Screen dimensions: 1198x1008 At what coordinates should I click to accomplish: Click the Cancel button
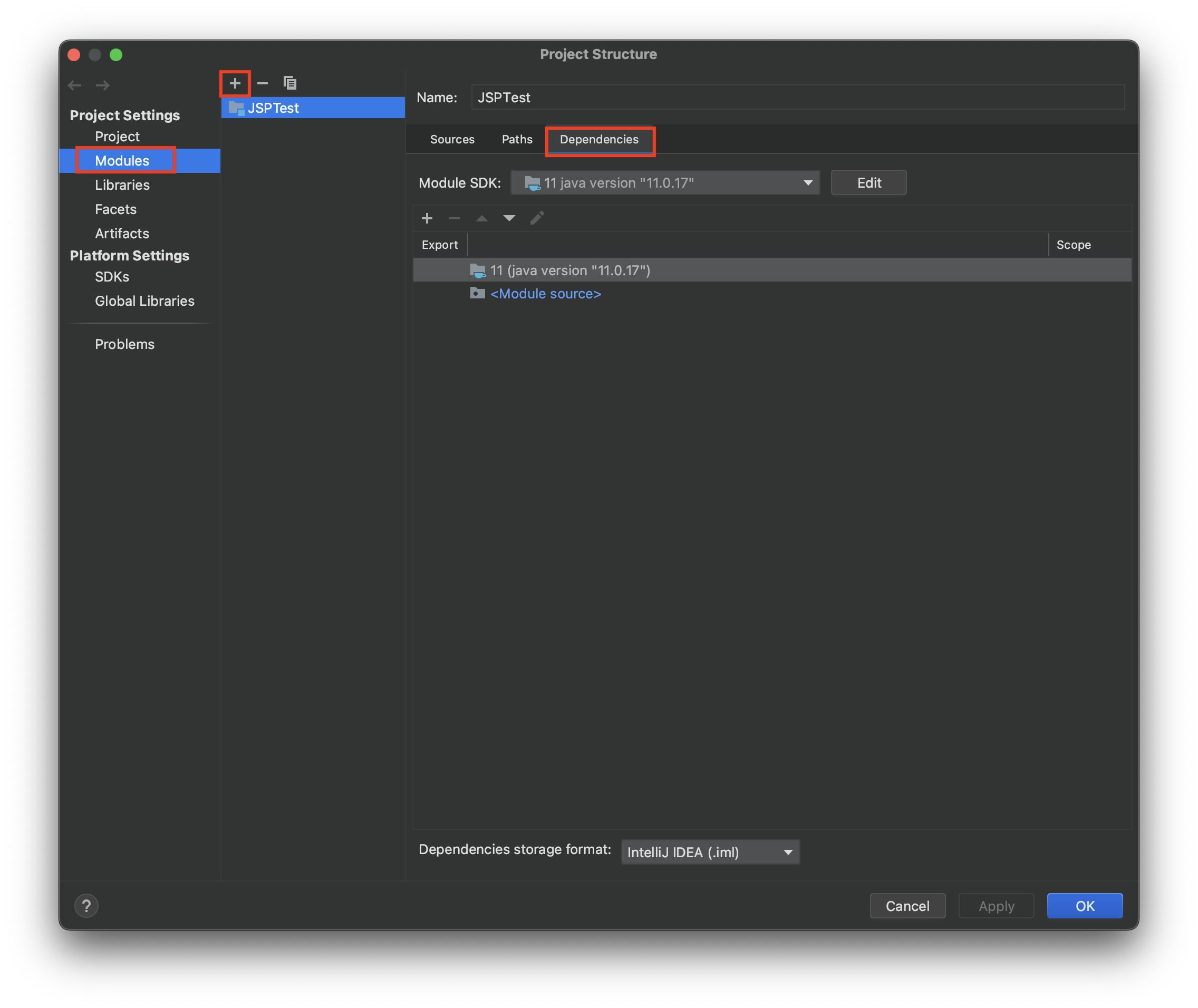[x=907, y=906]
